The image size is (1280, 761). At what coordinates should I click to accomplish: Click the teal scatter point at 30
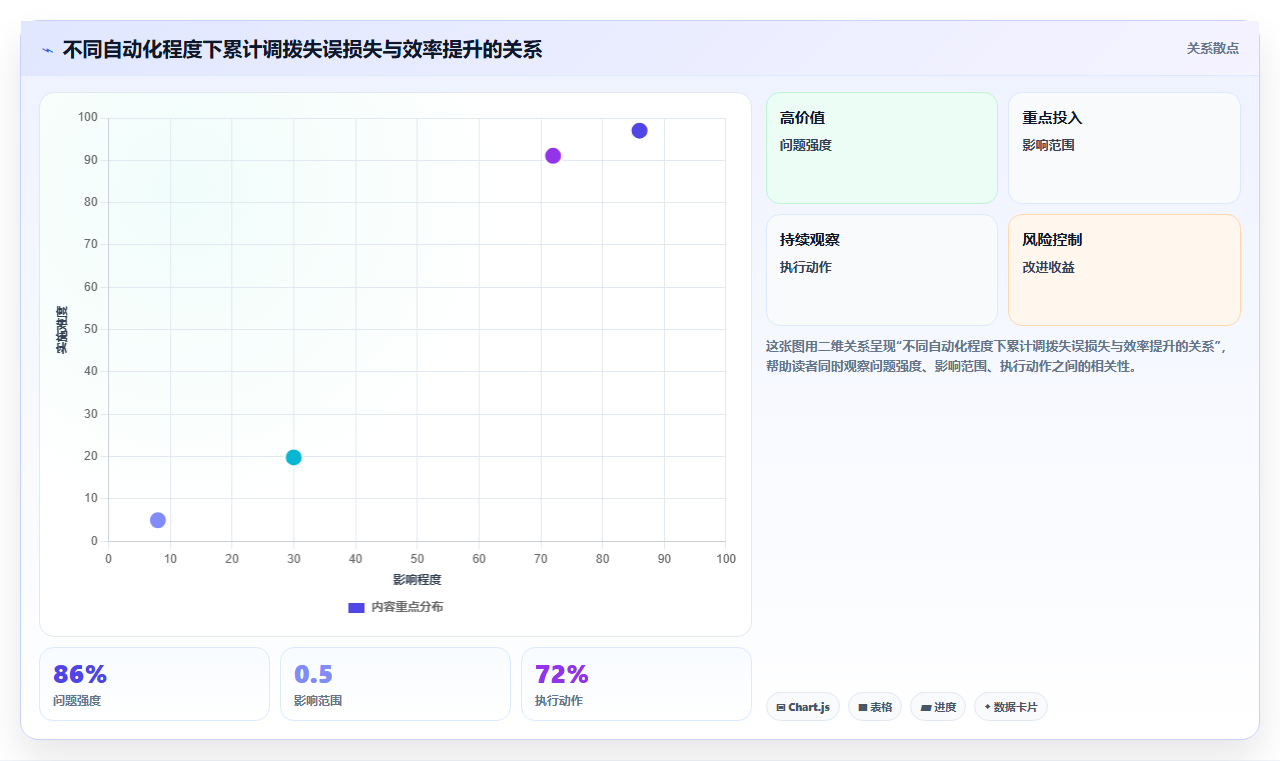(293, 457)
